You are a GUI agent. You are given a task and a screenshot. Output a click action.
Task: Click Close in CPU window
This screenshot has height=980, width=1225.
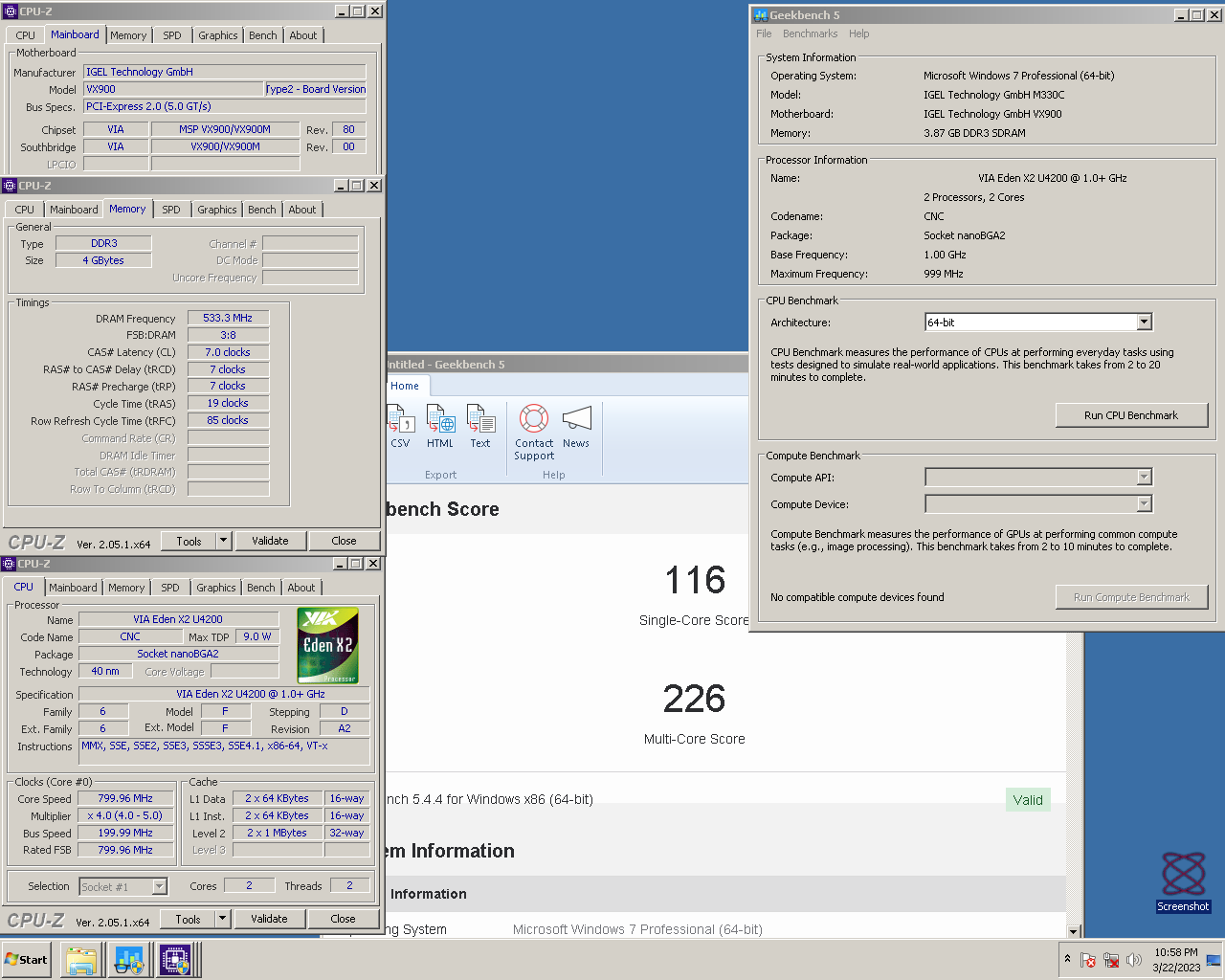point(343,919)
